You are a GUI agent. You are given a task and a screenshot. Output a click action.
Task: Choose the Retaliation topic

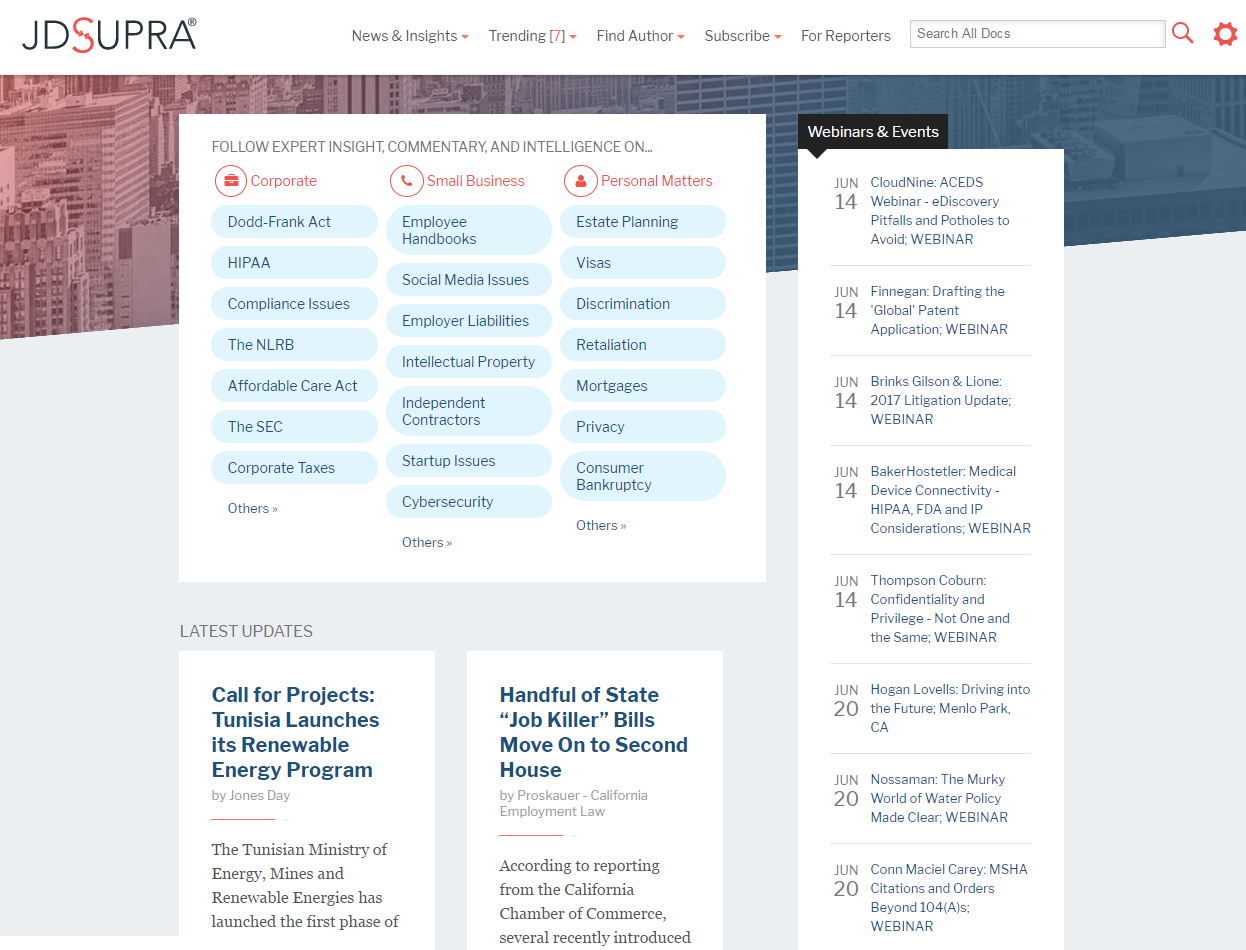click(643, 345)
